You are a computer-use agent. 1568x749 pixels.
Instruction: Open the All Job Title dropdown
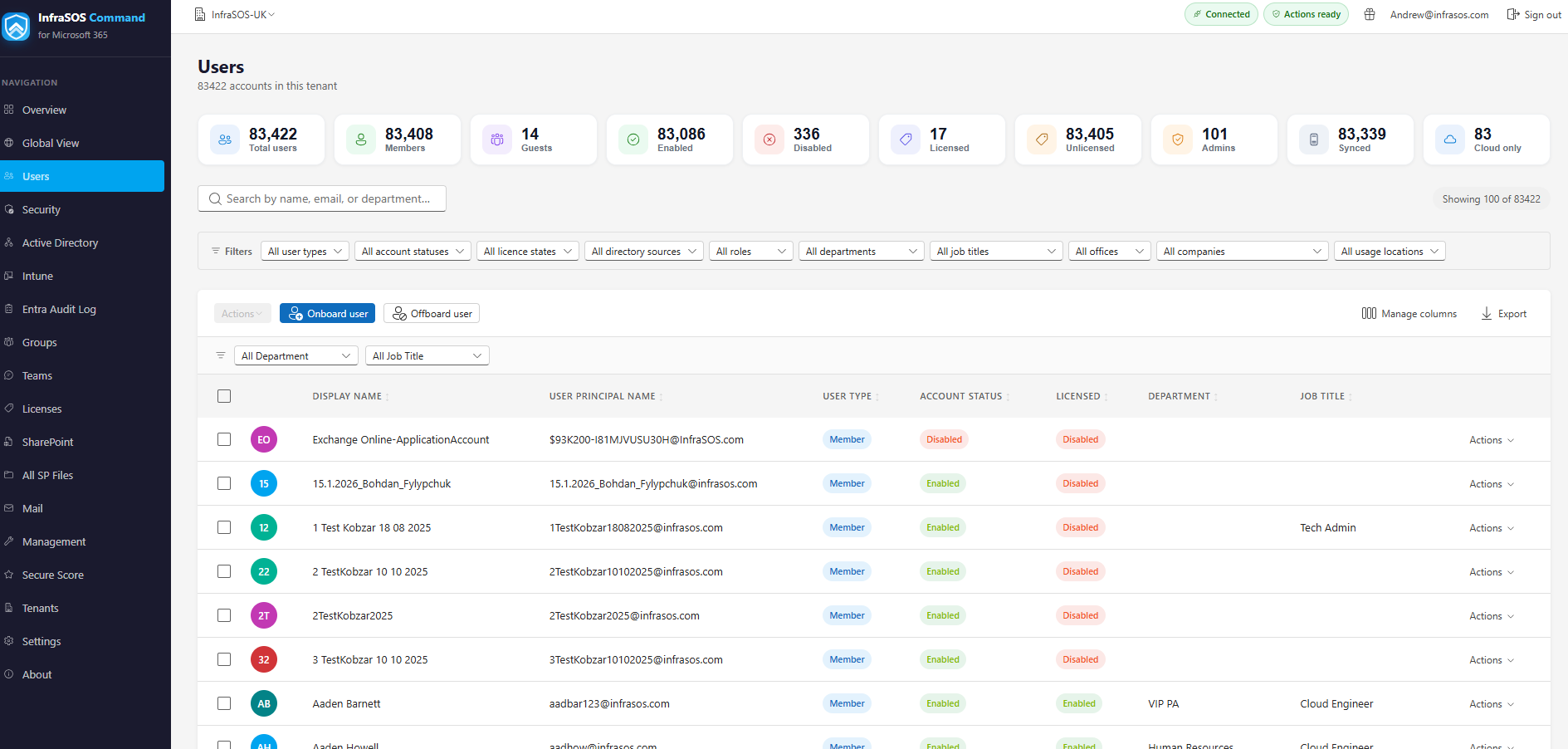427,355
